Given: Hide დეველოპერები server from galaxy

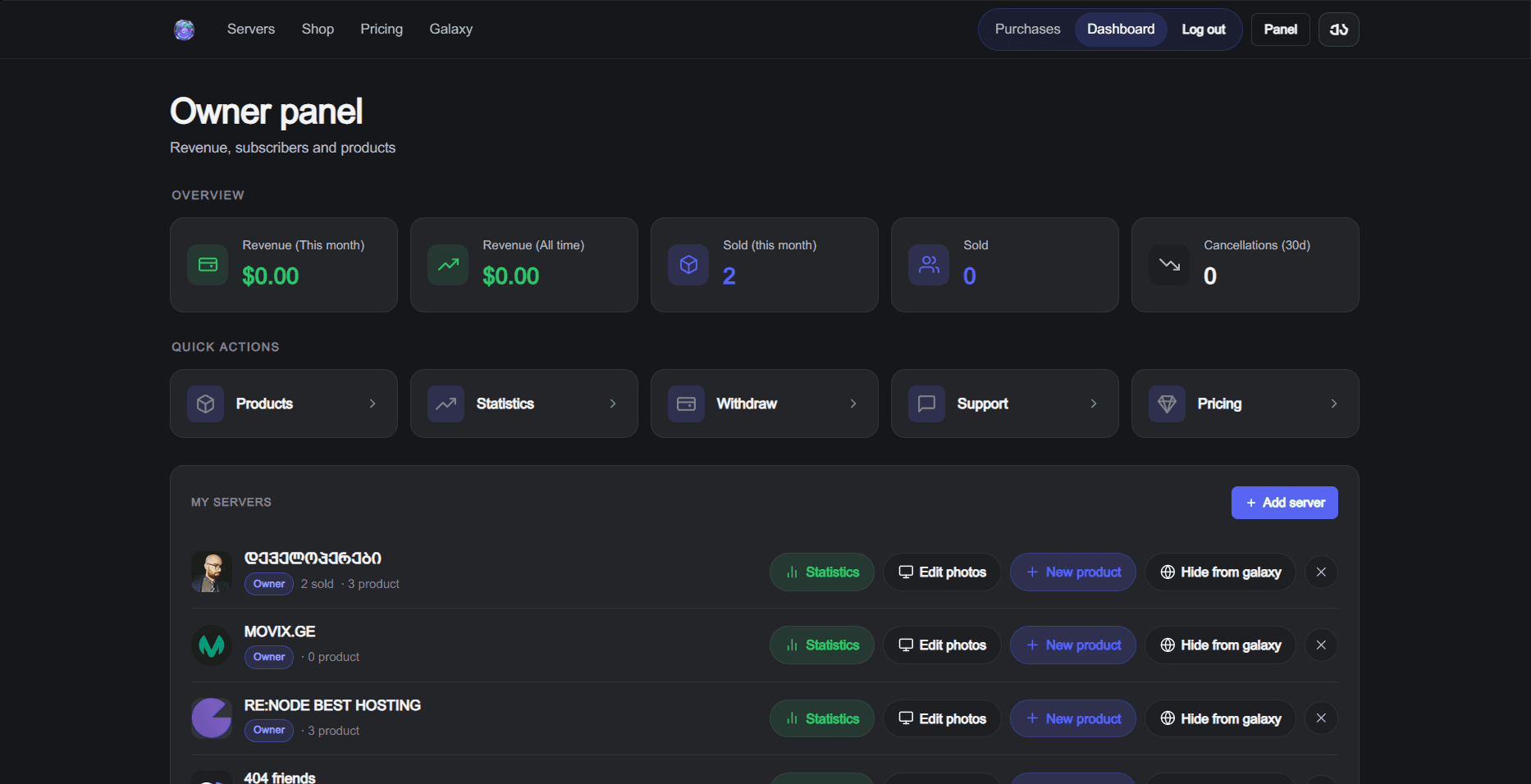Looking at the screenshot, I should point(1220,572).
